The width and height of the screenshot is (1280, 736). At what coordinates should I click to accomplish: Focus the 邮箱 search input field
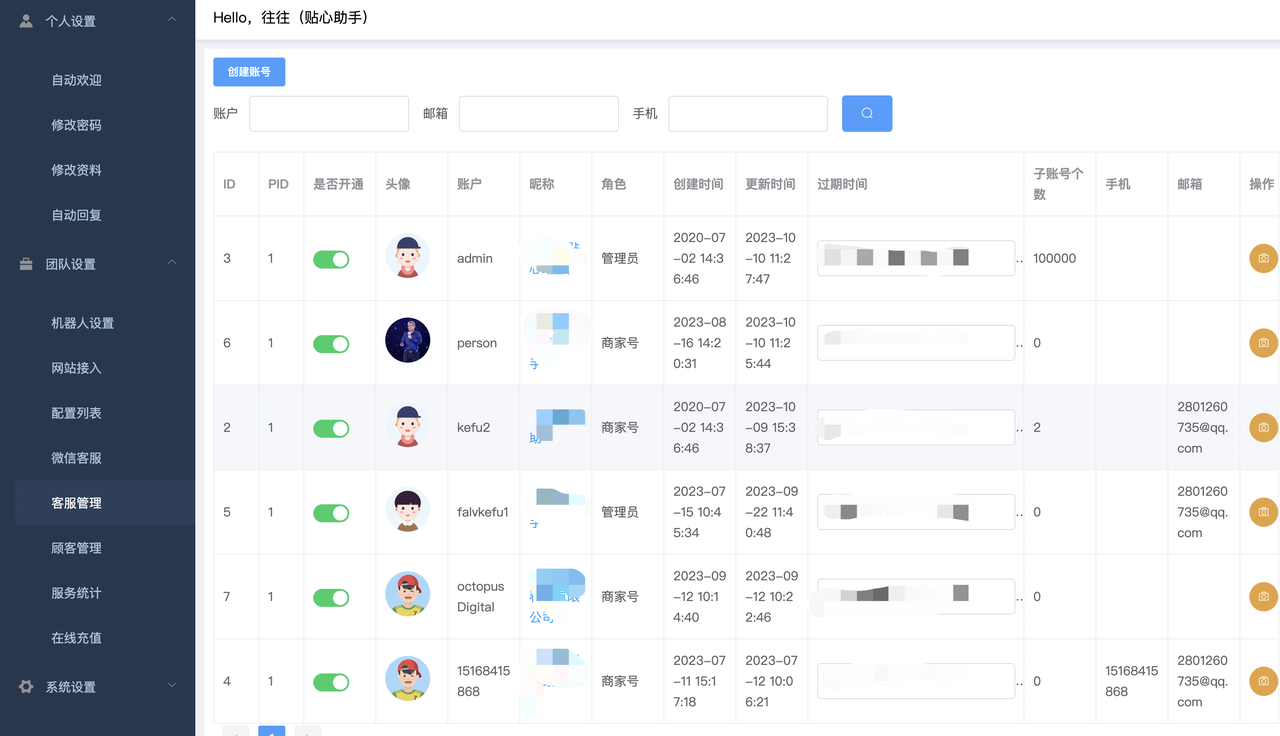point(538,114)
